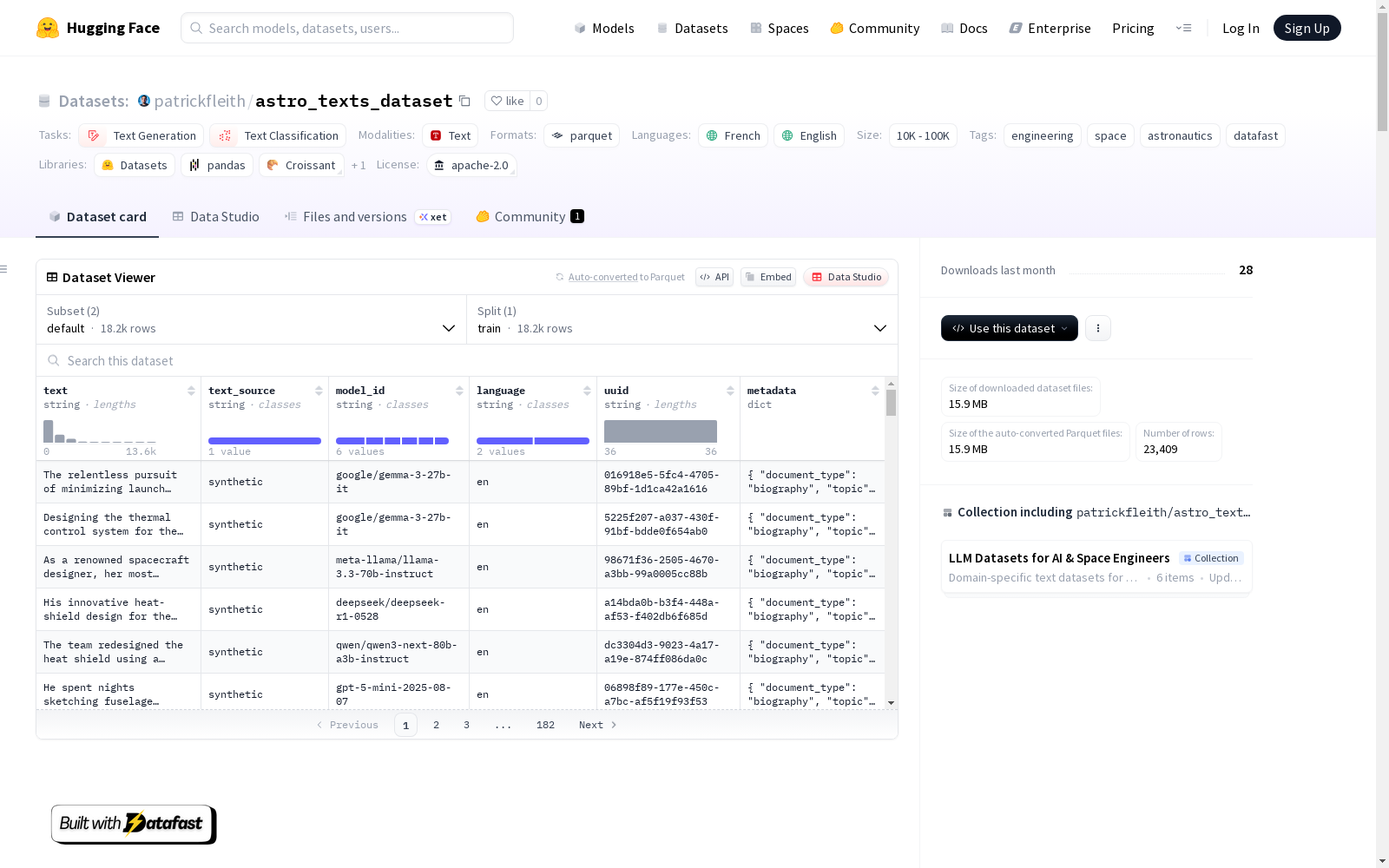
Task: Open the navigation overflow menu icon
Action: [x=1183, y=28]
